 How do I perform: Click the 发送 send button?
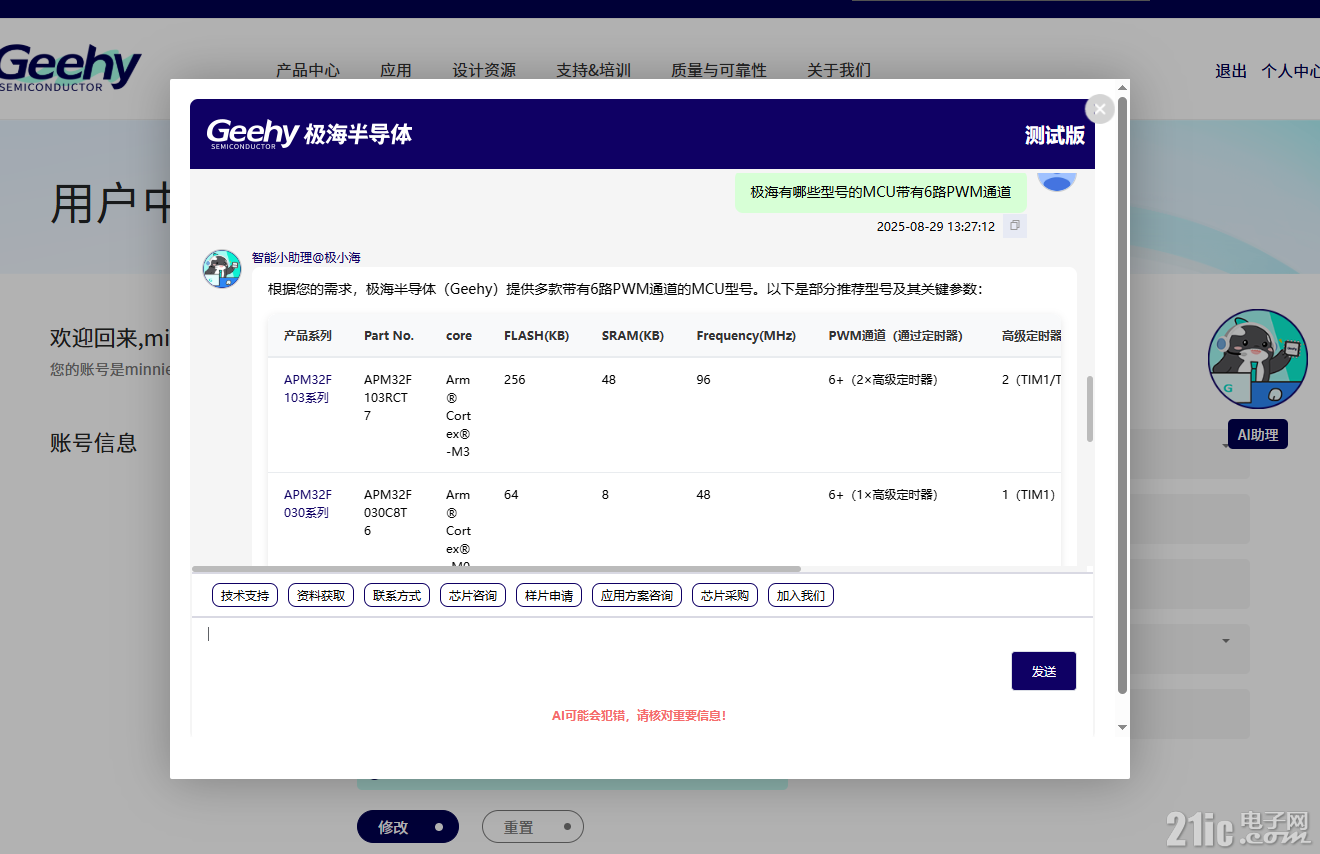[x=1044, y=671]
